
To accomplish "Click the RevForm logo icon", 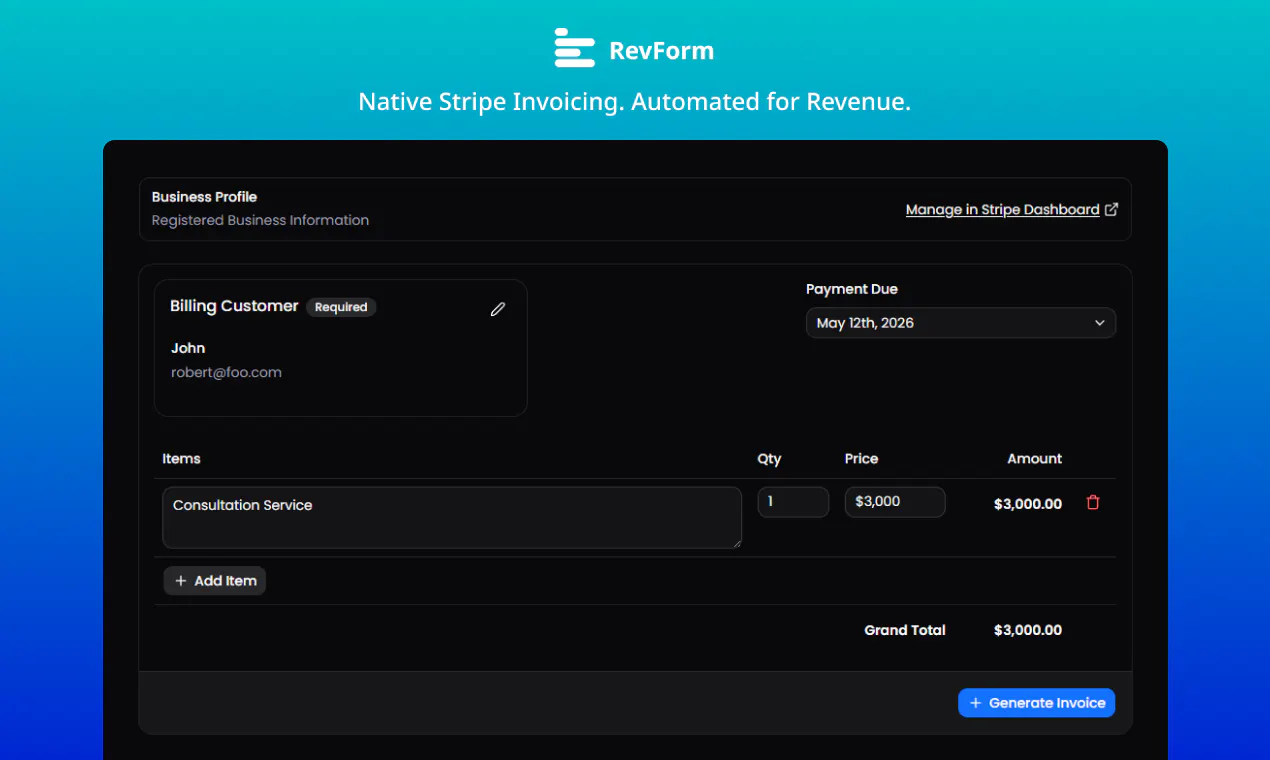I will [x=575, y=48].
